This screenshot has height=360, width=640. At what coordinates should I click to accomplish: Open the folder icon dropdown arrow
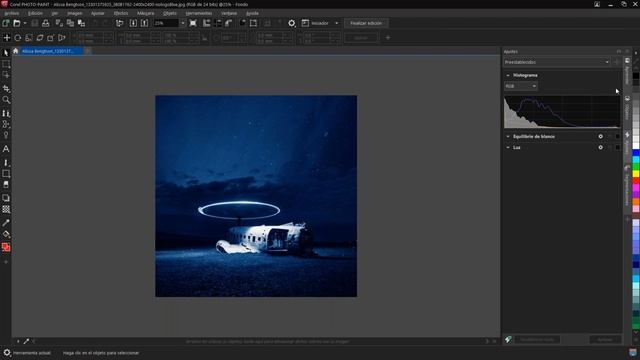[x=25, y=23]
